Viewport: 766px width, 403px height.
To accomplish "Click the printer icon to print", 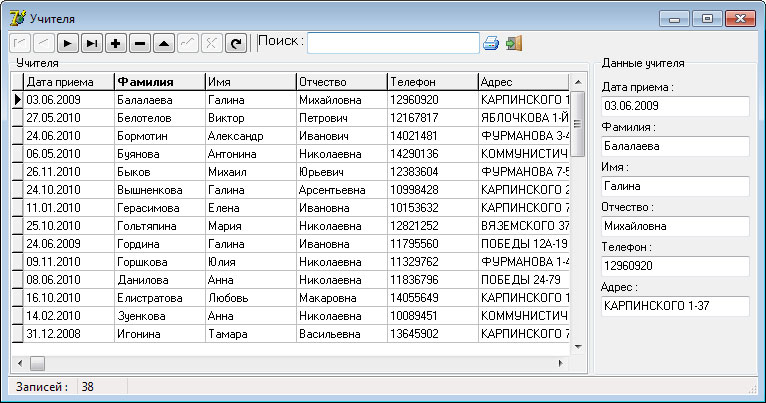I will (491, 43).
